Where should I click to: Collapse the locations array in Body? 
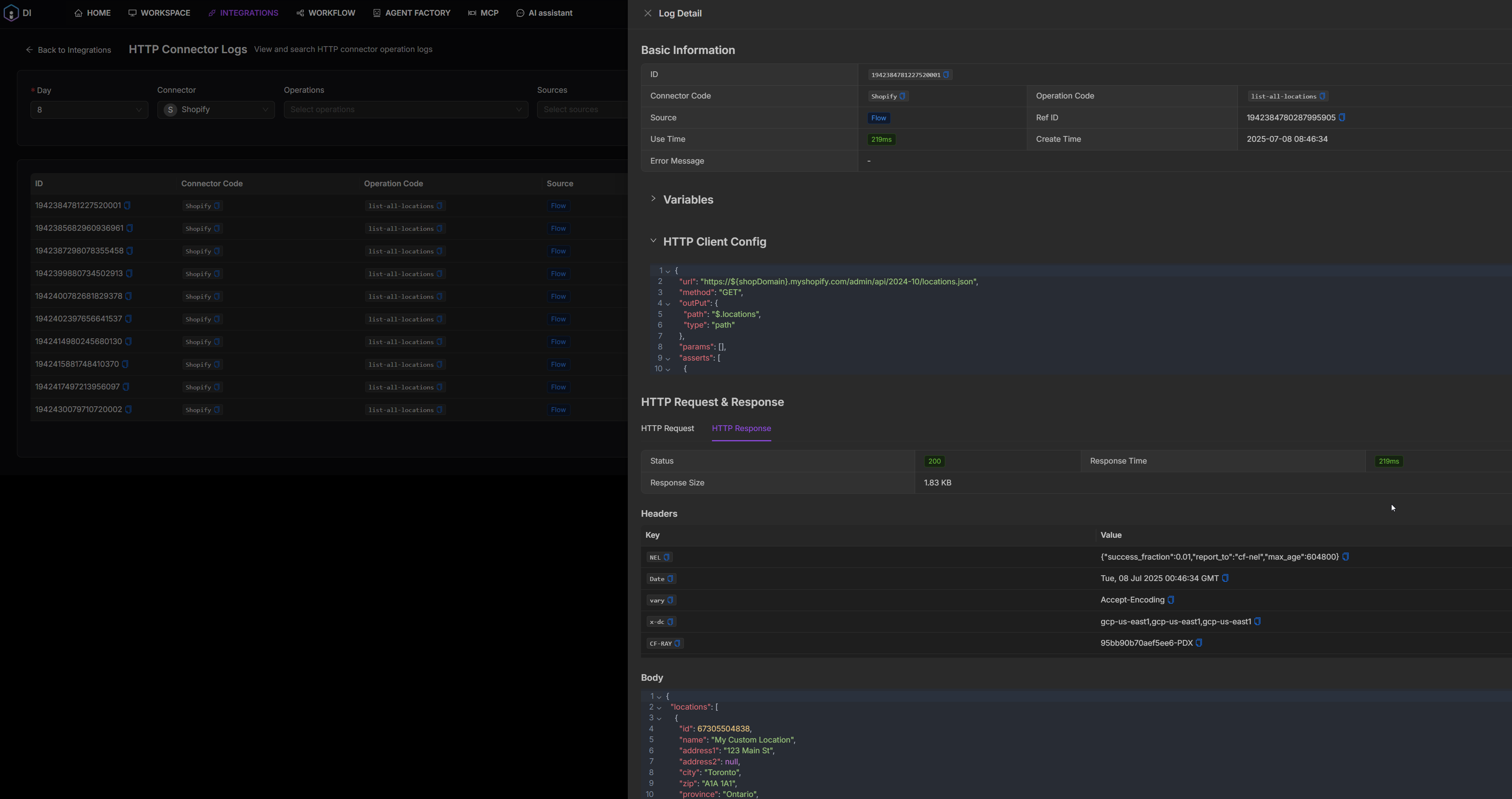[659, 708]
